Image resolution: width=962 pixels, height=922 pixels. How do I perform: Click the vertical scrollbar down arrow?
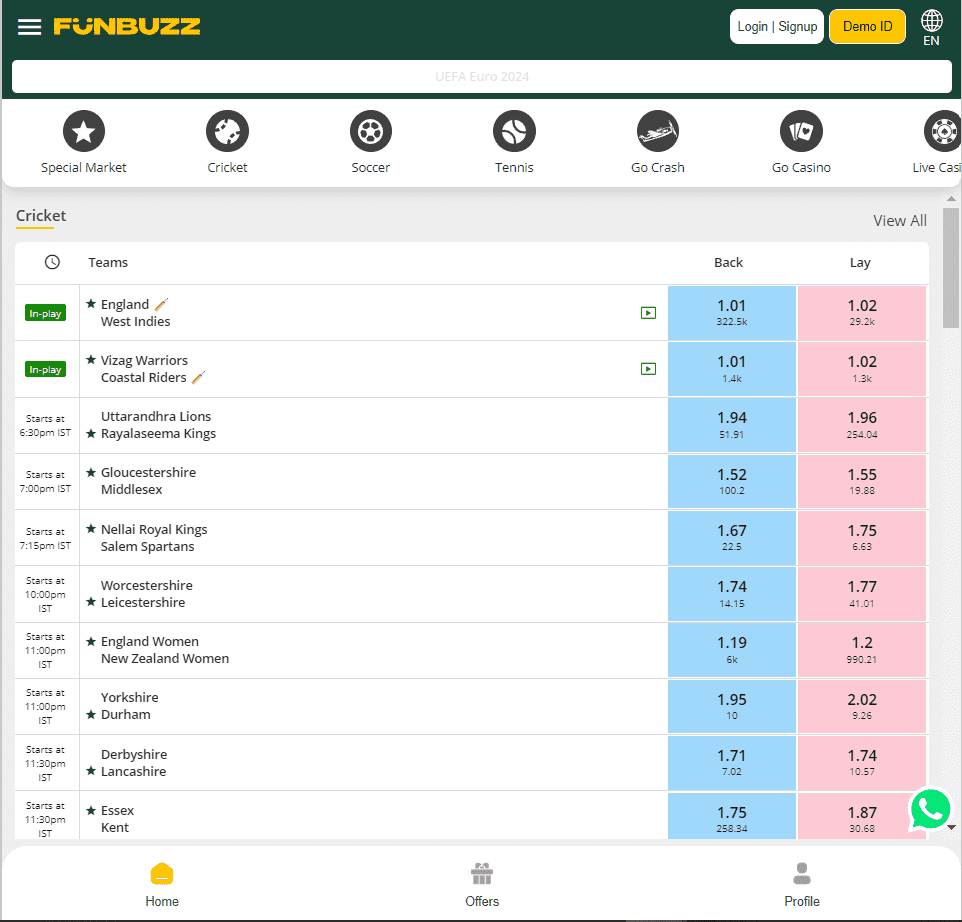(x=951, y=828)
